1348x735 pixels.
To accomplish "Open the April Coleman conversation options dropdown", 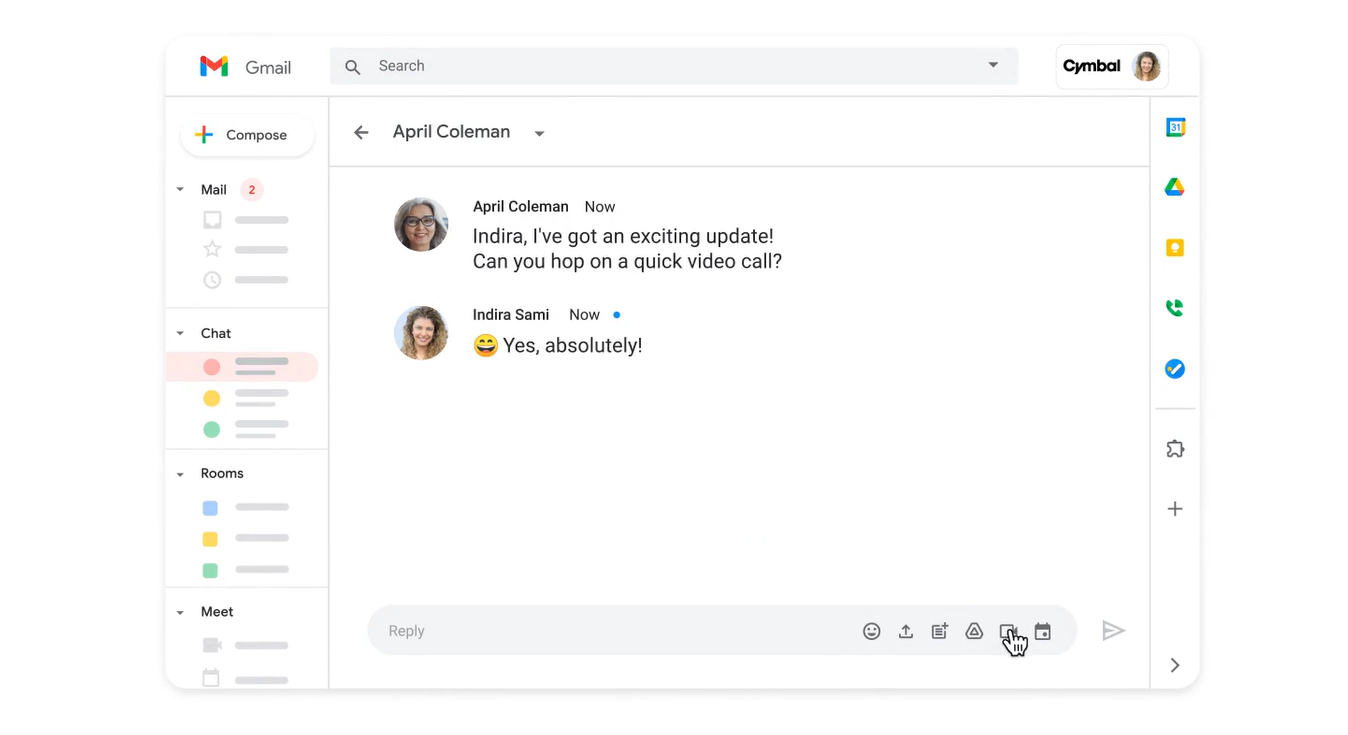I will (539, 132).
